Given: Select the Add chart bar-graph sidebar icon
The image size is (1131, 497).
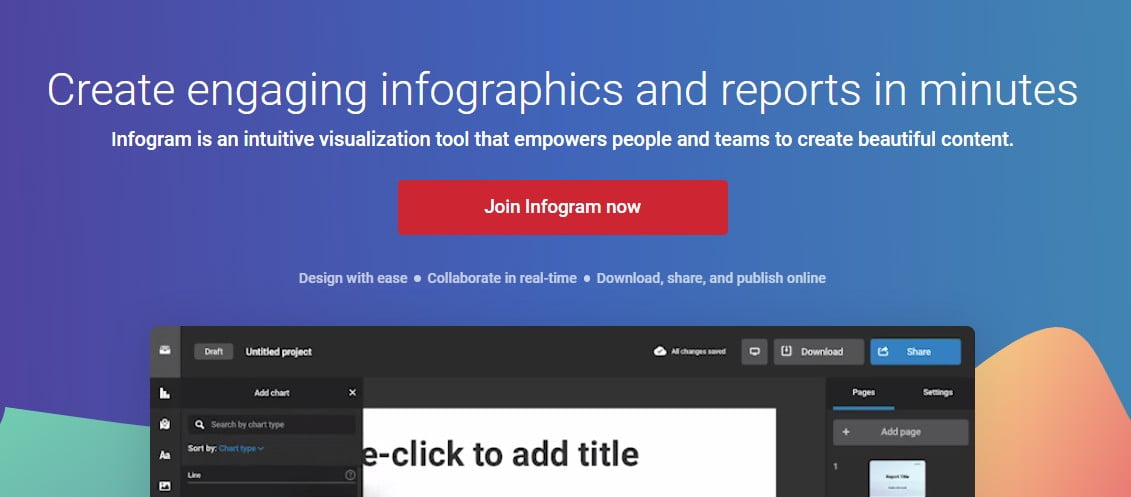Looking at the screenshot, I should click(x=164, y=393).
